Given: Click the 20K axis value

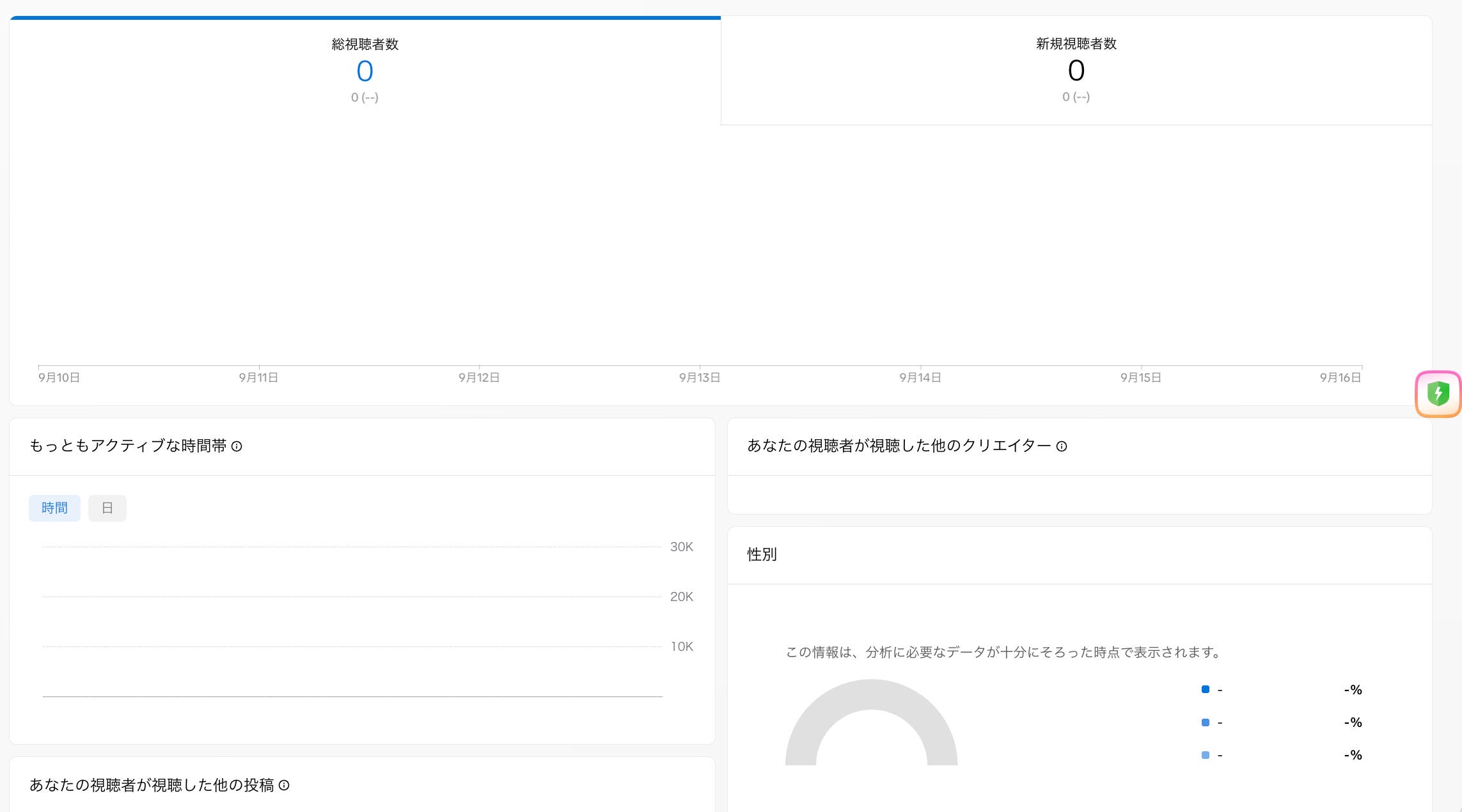Looking at the screenshot, I should click(682, 597).
